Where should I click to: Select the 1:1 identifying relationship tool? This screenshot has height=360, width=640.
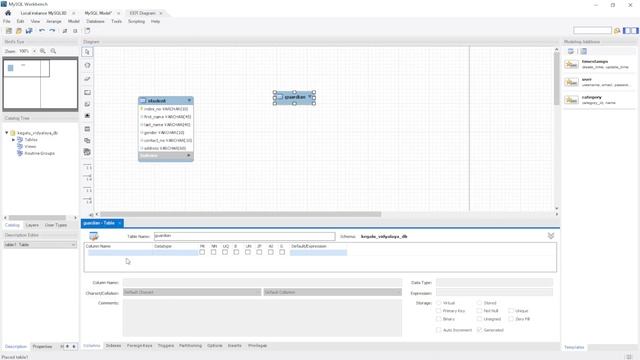click(88, 190)
